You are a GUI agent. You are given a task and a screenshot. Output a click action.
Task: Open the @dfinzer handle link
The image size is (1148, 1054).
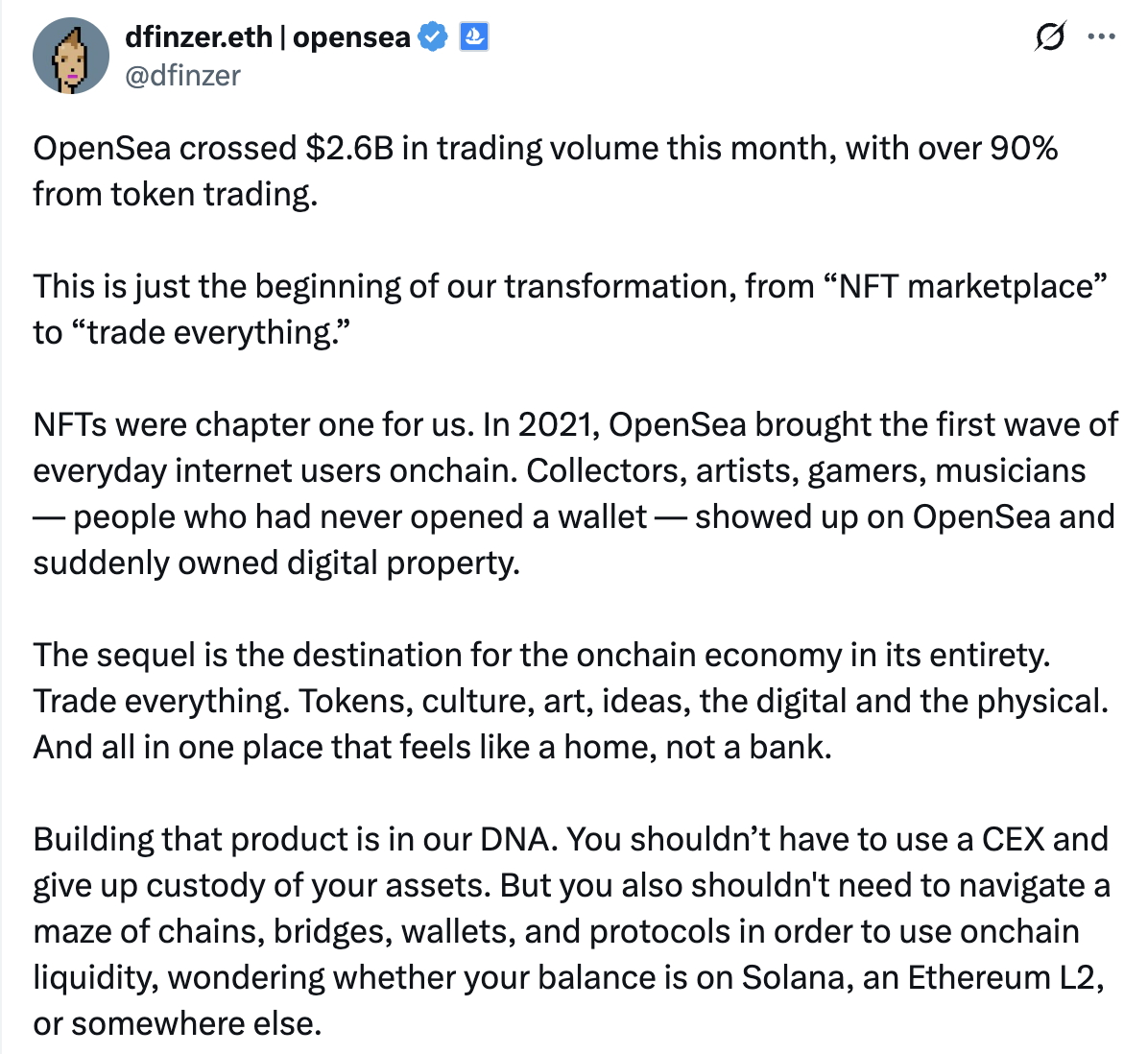[182, 75]
